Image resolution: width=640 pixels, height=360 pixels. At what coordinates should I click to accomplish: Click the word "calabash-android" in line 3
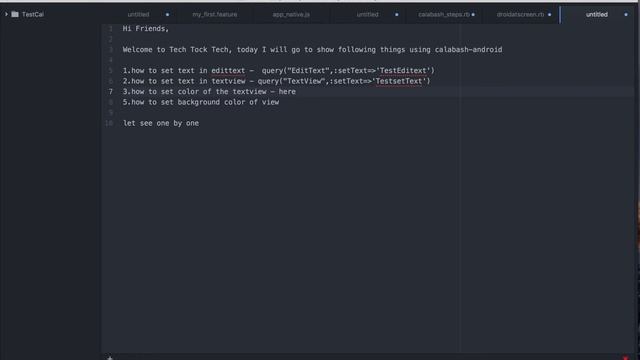[469, 50]
